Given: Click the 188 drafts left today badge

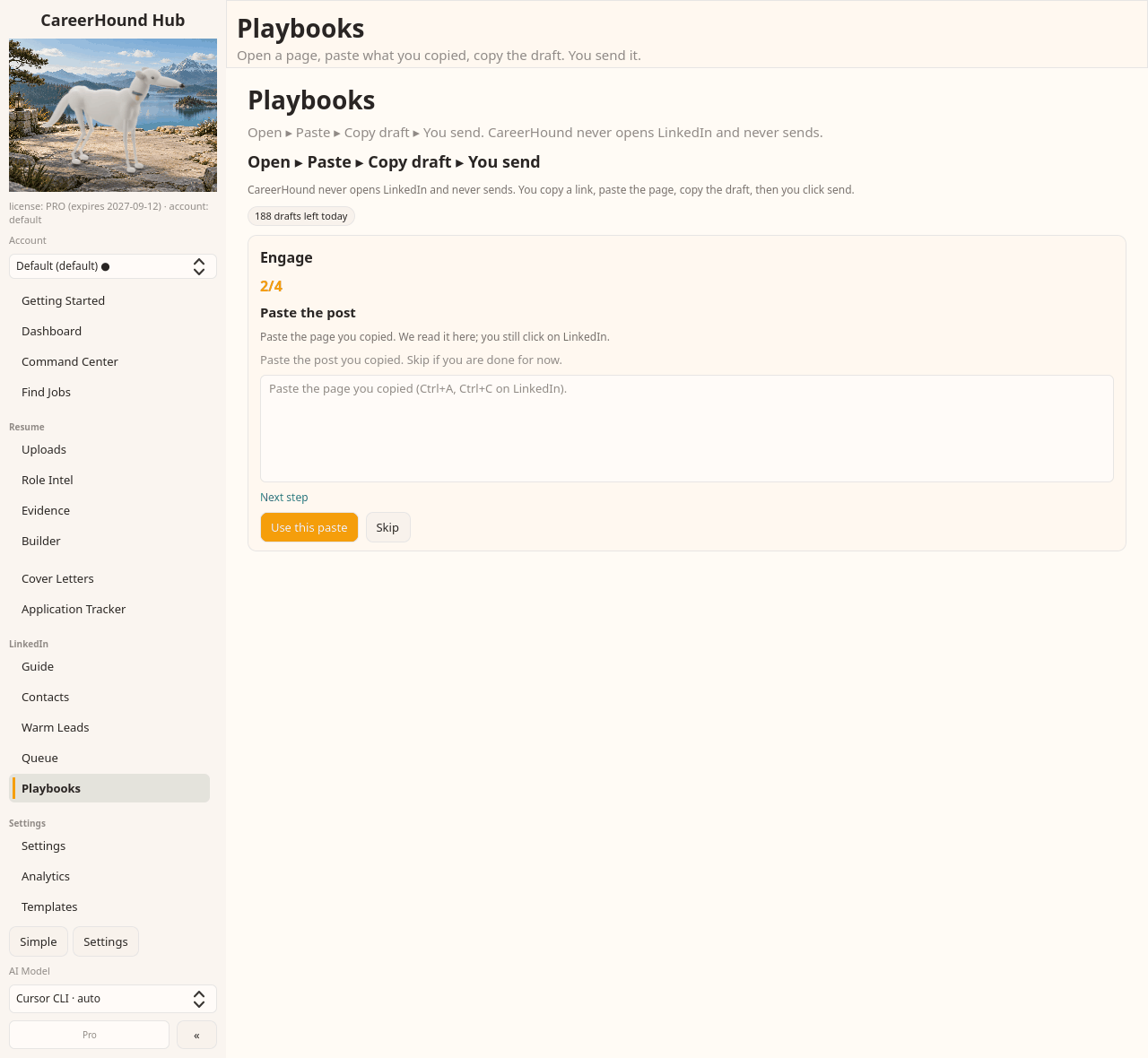Looking at the screenshot, I should (x=301, y=216).
